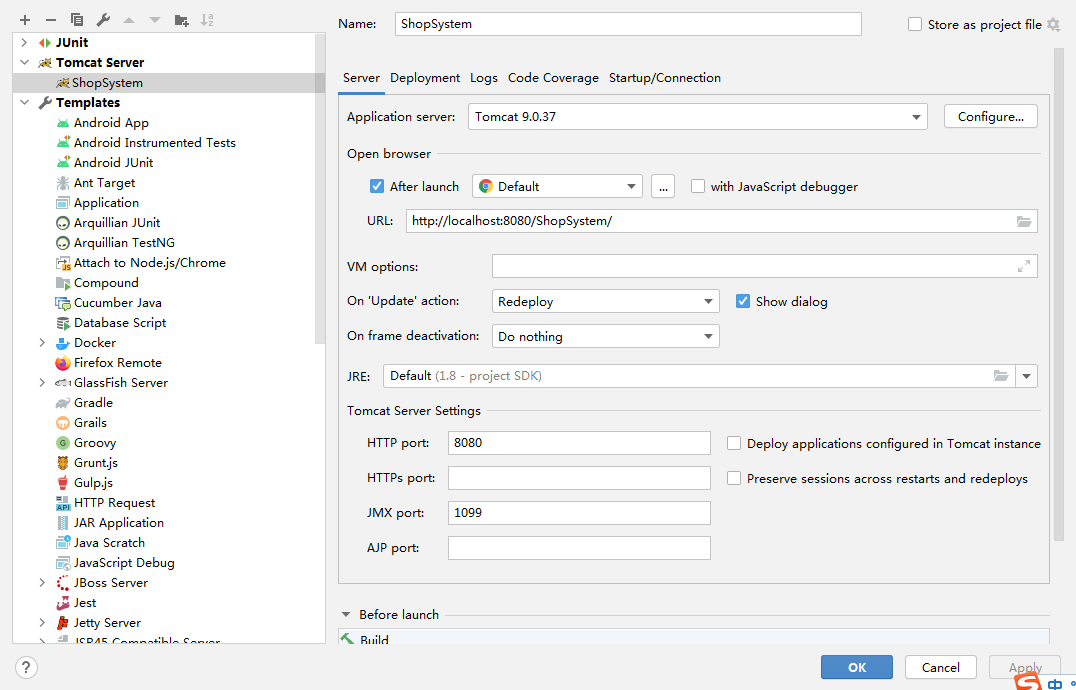1076x690 pixels.
Task: Select Firefox Remote template icon
Action: (x=63, y=364)
